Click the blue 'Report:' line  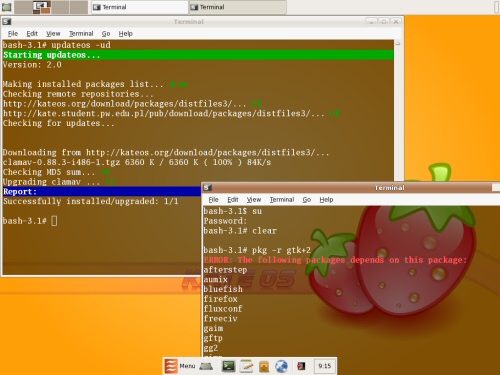(x=102, y=192)
